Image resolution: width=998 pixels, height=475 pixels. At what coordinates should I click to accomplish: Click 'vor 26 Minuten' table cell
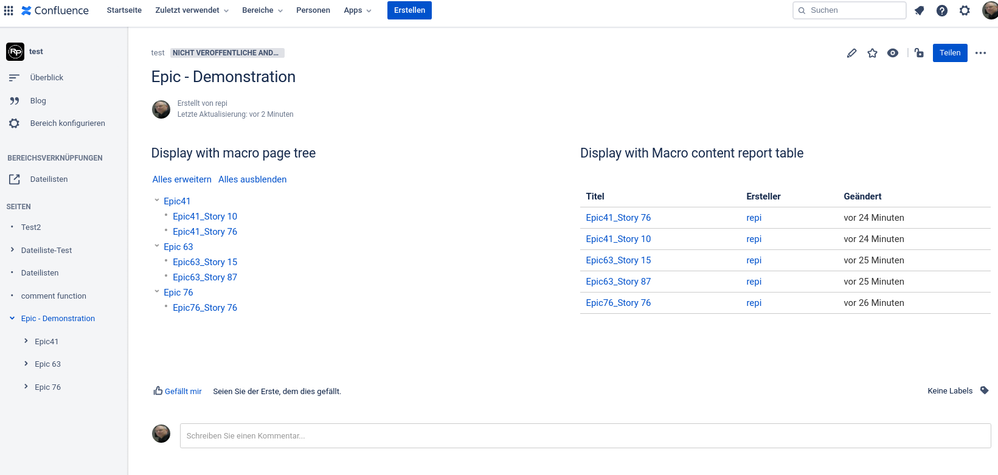pos(874,303)
